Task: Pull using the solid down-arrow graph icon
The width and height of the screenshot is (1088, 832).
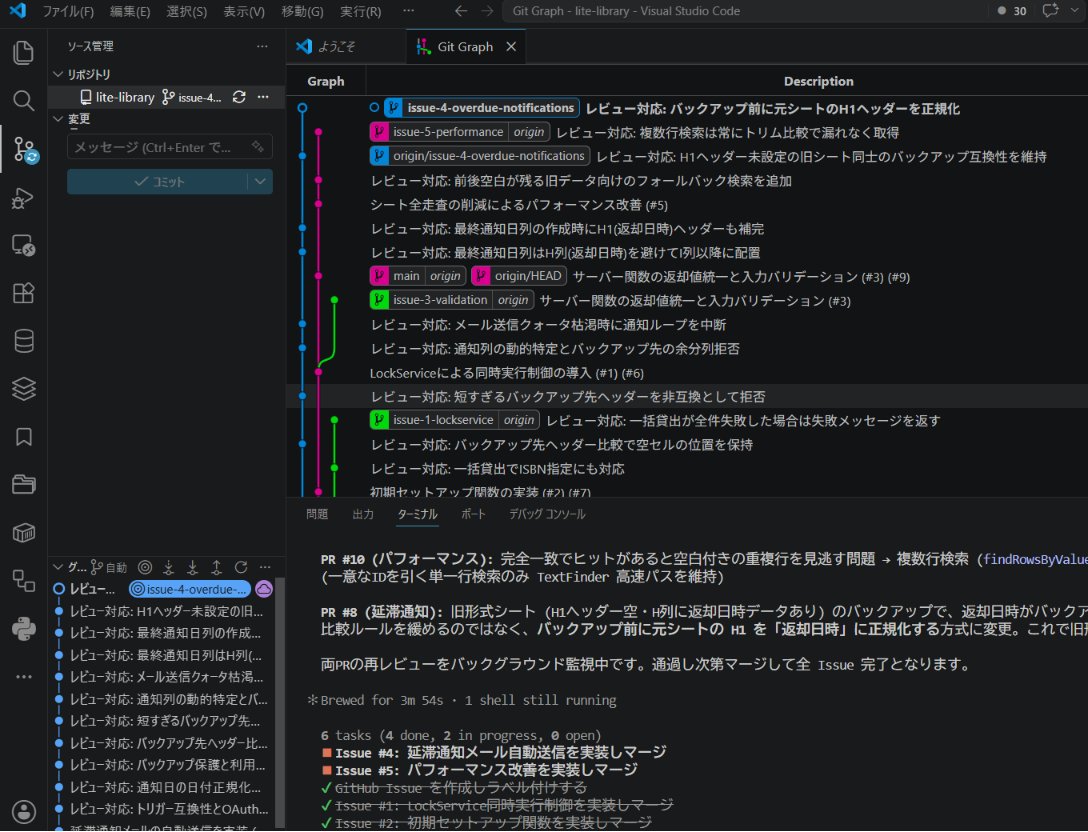Action: tap(192, 568)
